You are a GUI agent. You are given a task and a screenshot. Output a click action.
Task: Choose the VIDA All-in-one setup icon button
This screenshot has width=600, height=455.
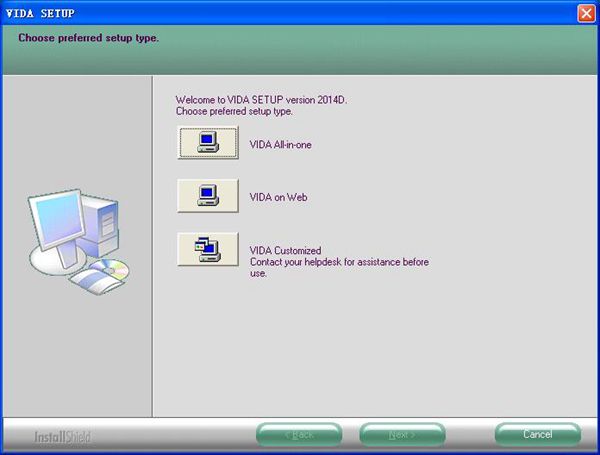(208, 142)
